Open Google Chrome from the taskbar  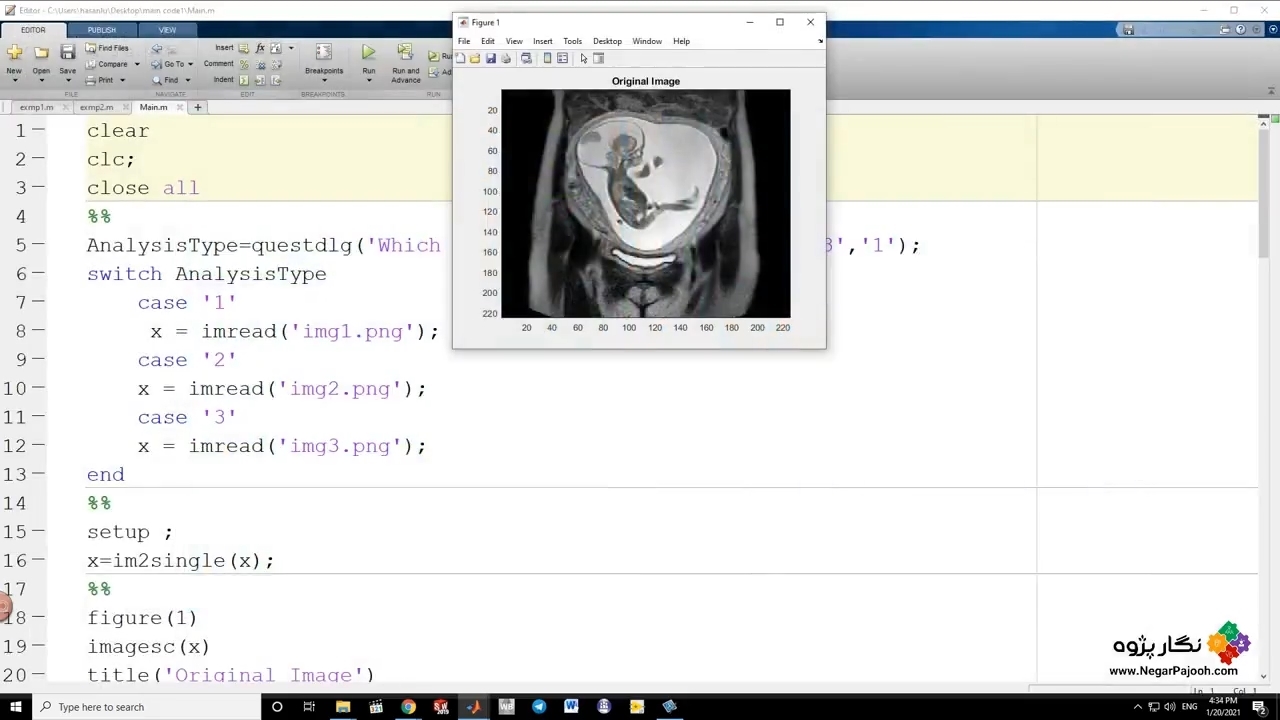pyautogui.click(x=408, y=707)
